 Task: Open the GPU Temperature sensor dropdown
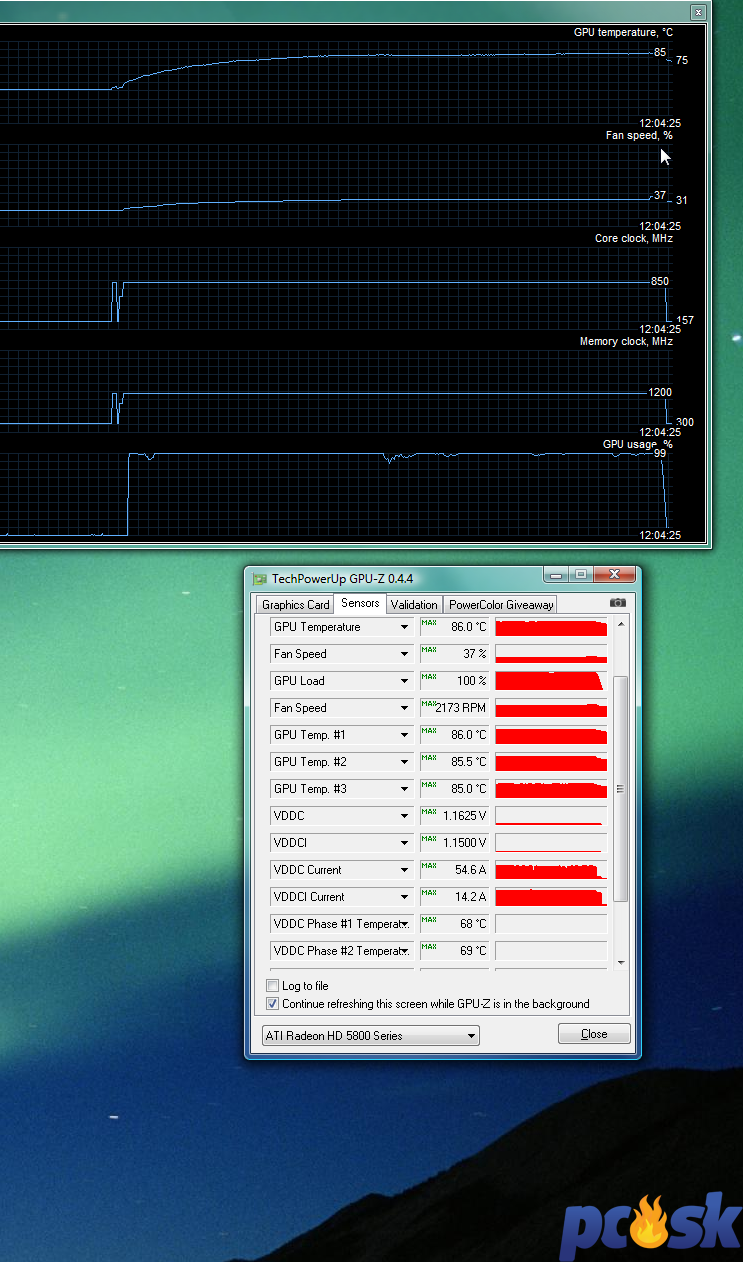342,627
